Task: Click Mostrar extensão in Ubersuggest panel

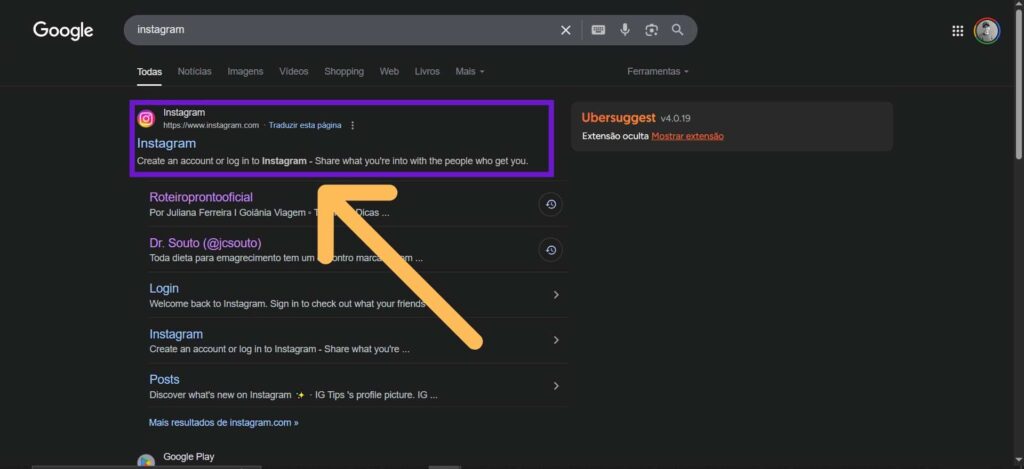Action: pyautogui.click(x=688, y=136)
